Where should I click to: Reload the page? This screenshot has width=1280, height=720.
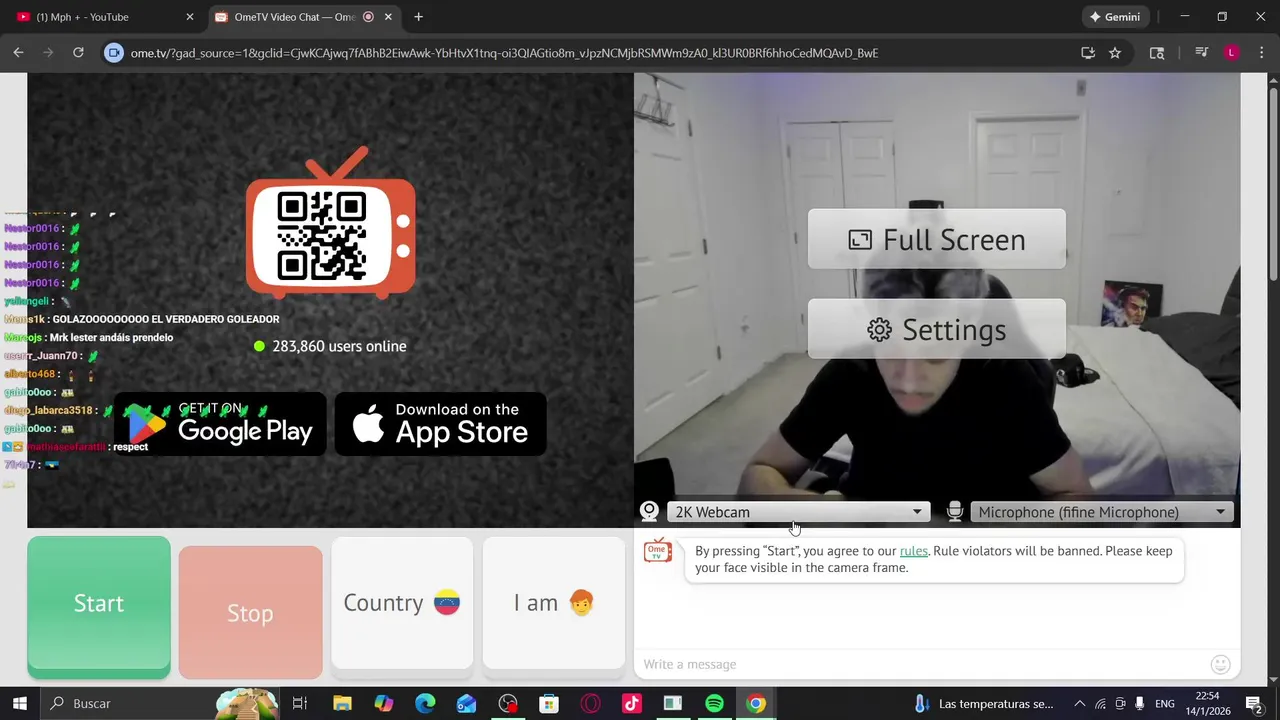(x=78, y=53)
